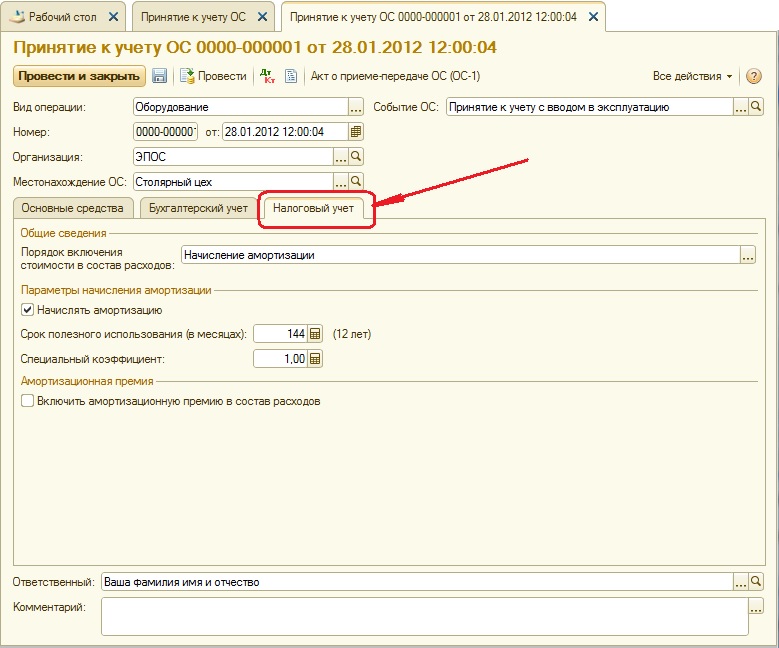Open the search magnifier for Ответственный
The width and height of the screenshot is (779, 648).
pos(756,581)
